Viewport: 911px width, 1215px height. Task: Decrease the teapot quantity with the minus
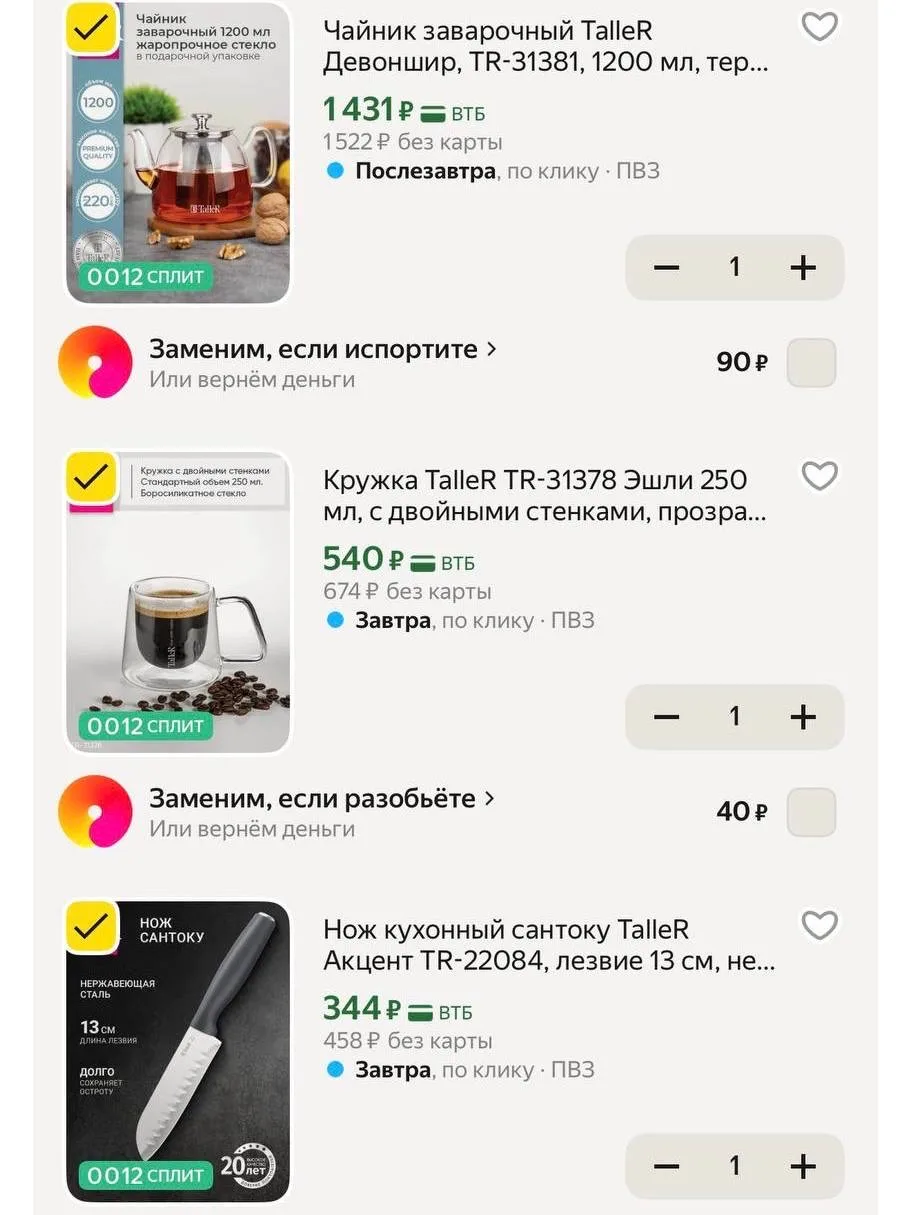pos(666,267)
